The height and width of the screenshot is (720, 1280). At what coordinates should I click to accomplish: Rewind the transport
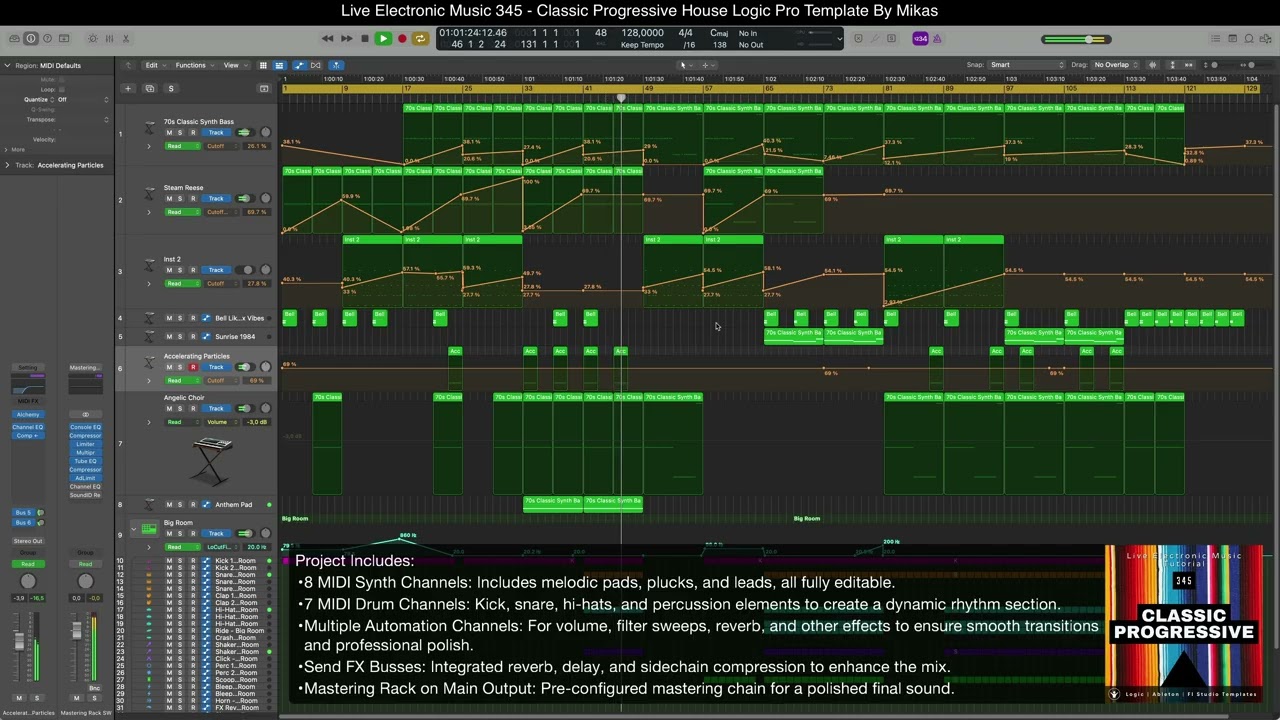(327, 39)
